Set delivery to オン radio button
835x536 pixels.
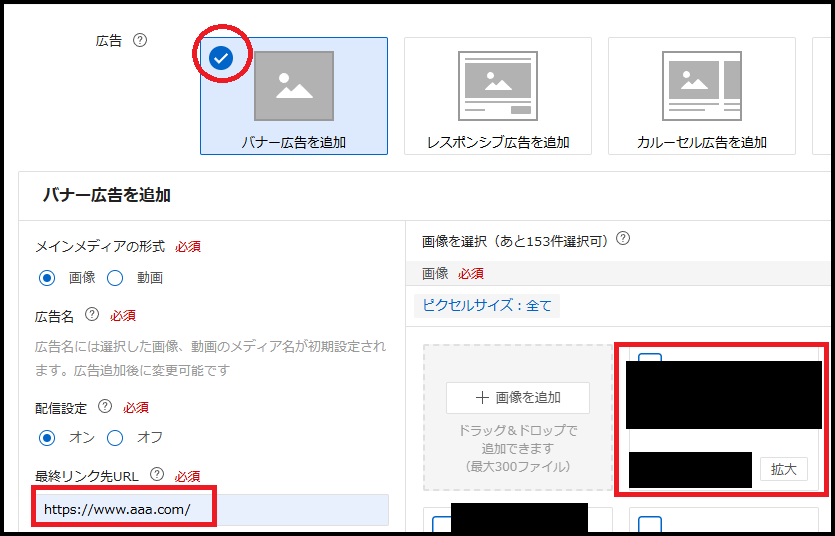click(47, 437)
